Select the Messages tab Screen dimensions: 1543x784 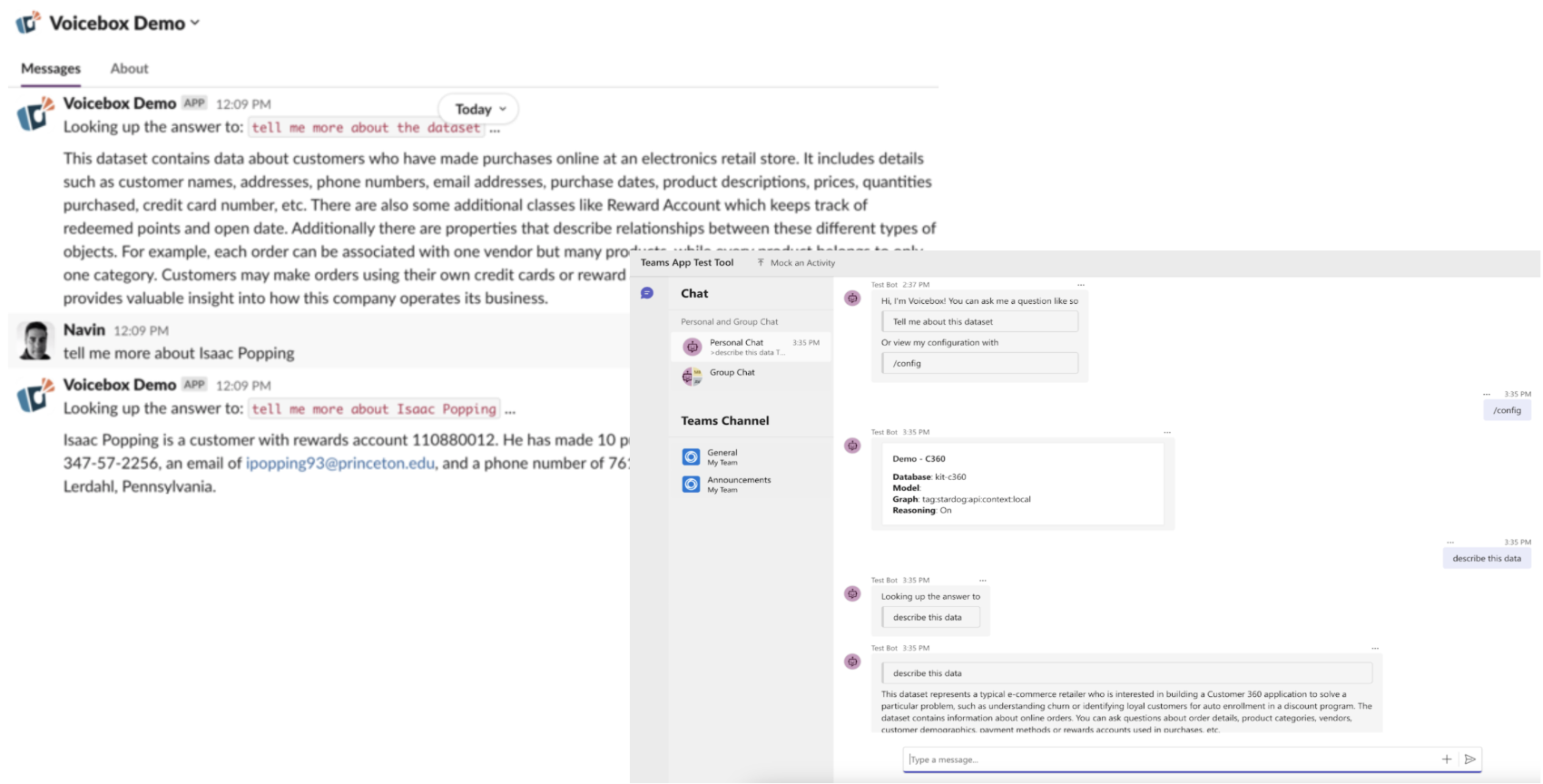51,68
